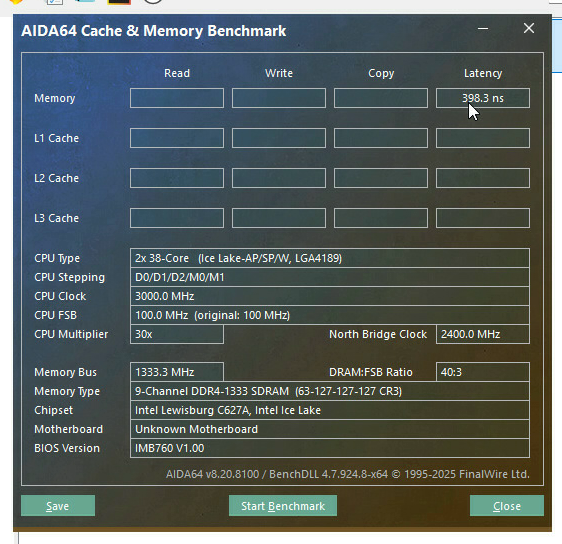Image resolution: width=562 pixels, height=544 pixels.
Task: Click the L3 Cache Read result box
Action: (177, 218)
